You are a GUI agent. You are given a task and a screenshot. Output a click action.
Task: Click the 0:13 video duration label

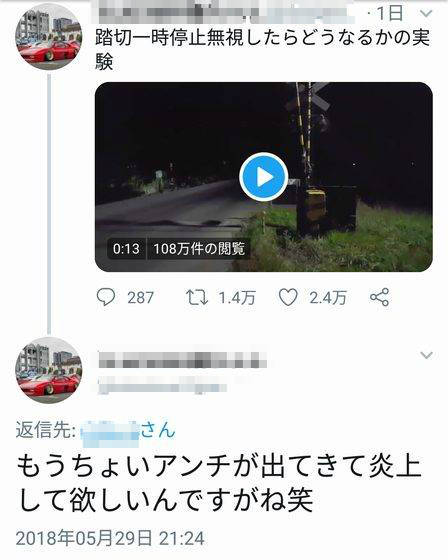coord(126,249)
